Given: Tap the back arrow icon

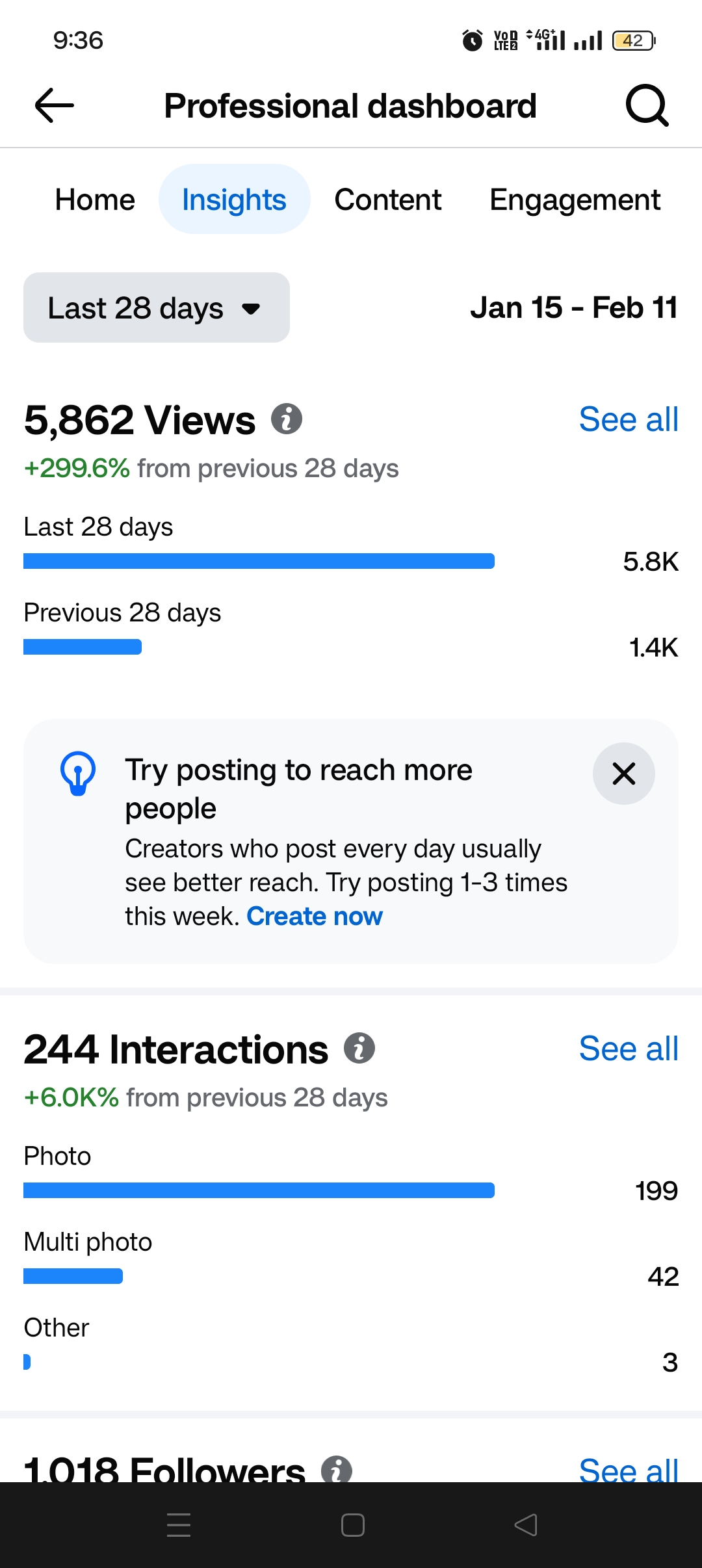Looking at the screenshot, I should click(54, 106).
